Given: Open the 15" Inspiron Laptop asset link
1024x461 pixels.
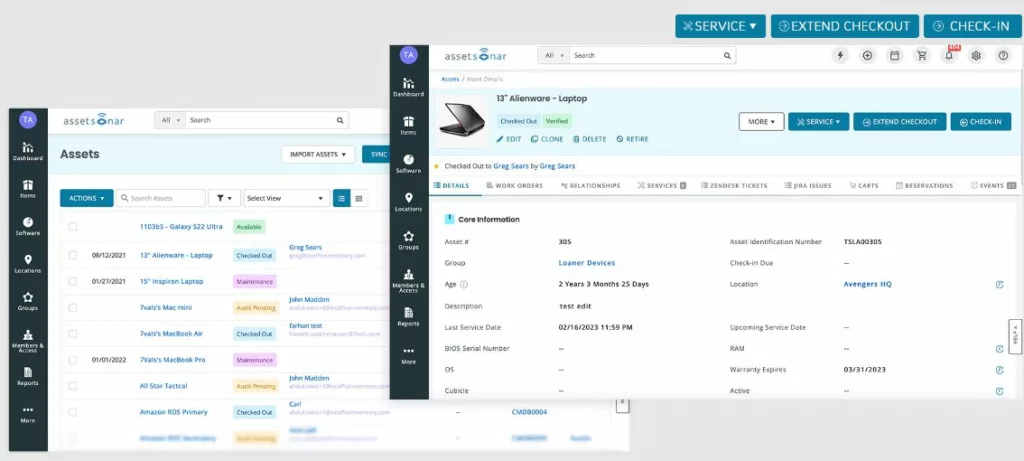Looking at the screenshot, I should [x=171, y=281].
